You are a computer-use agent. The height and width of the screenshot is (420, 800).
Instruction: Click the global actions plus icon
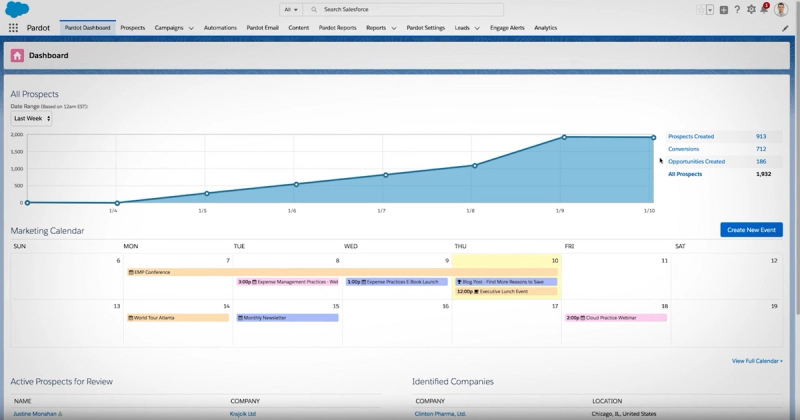(723, 10)
